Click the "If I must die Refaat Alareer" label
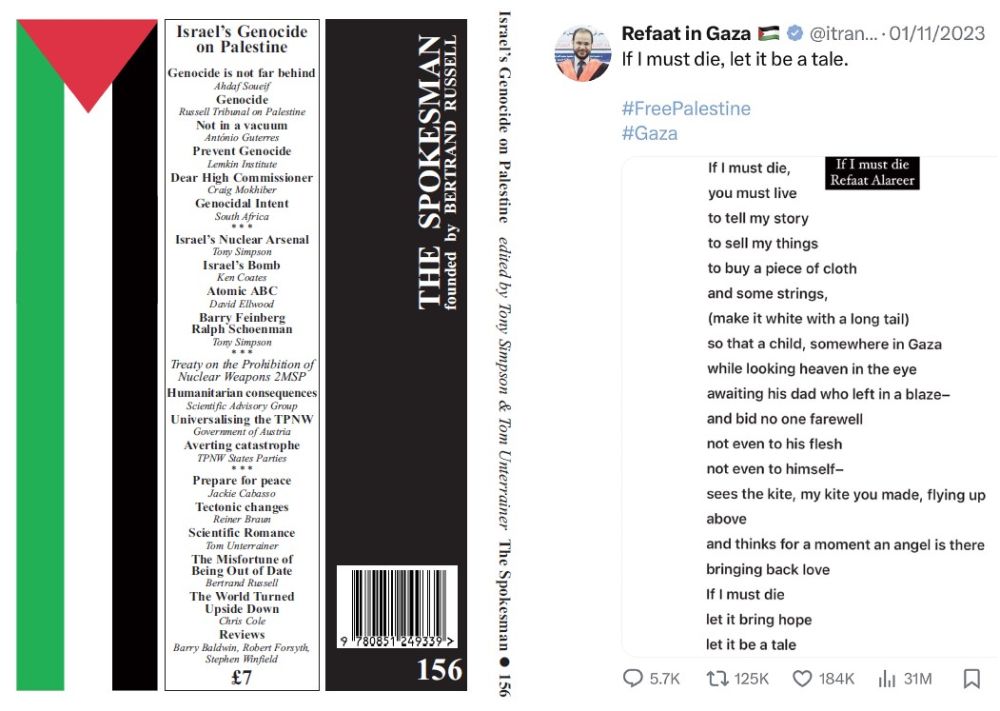Image resolution: width=1000 pixels, height=711 pixels. (872, 172)
